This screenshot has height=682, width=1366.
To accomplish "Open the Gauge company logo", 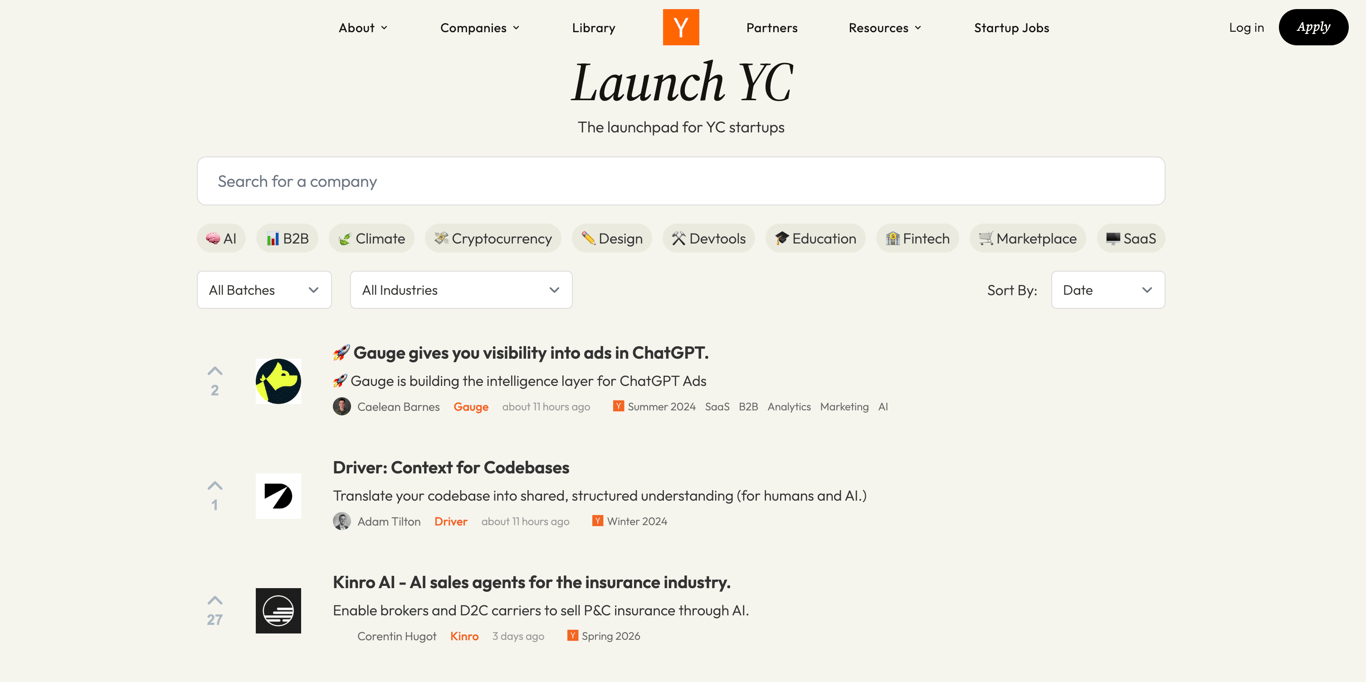I will point(278,381).
